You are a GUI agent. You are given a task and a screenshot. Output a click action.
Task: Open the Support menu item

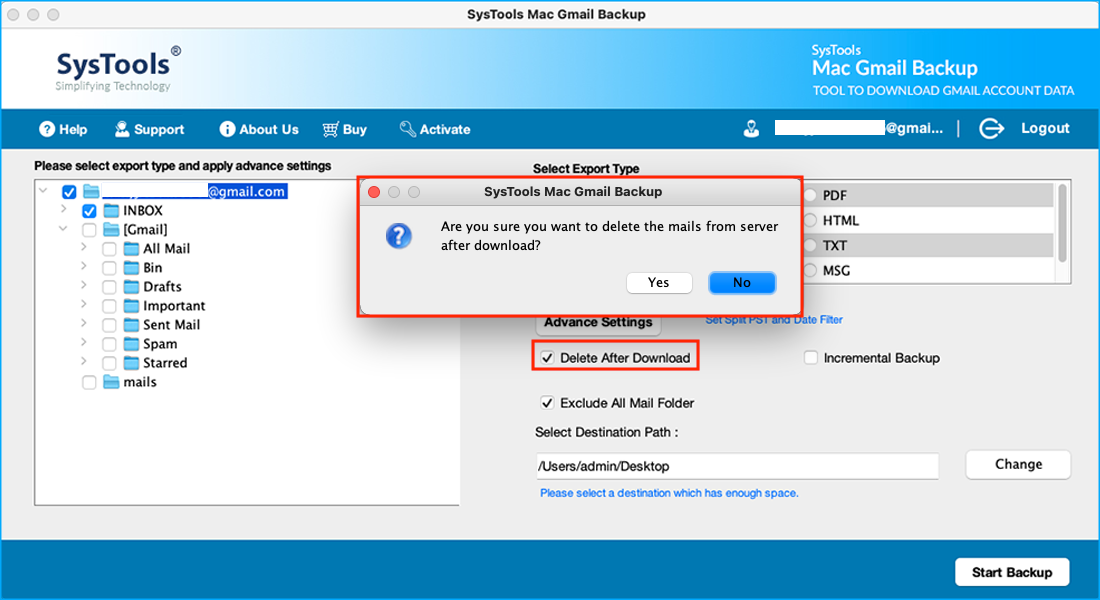149,129
